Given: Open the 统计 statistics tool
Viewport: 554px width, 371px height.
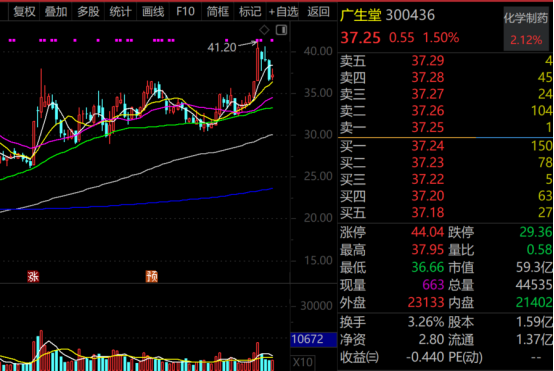Looking at the screenshot, I should click(x=120, y=12).
